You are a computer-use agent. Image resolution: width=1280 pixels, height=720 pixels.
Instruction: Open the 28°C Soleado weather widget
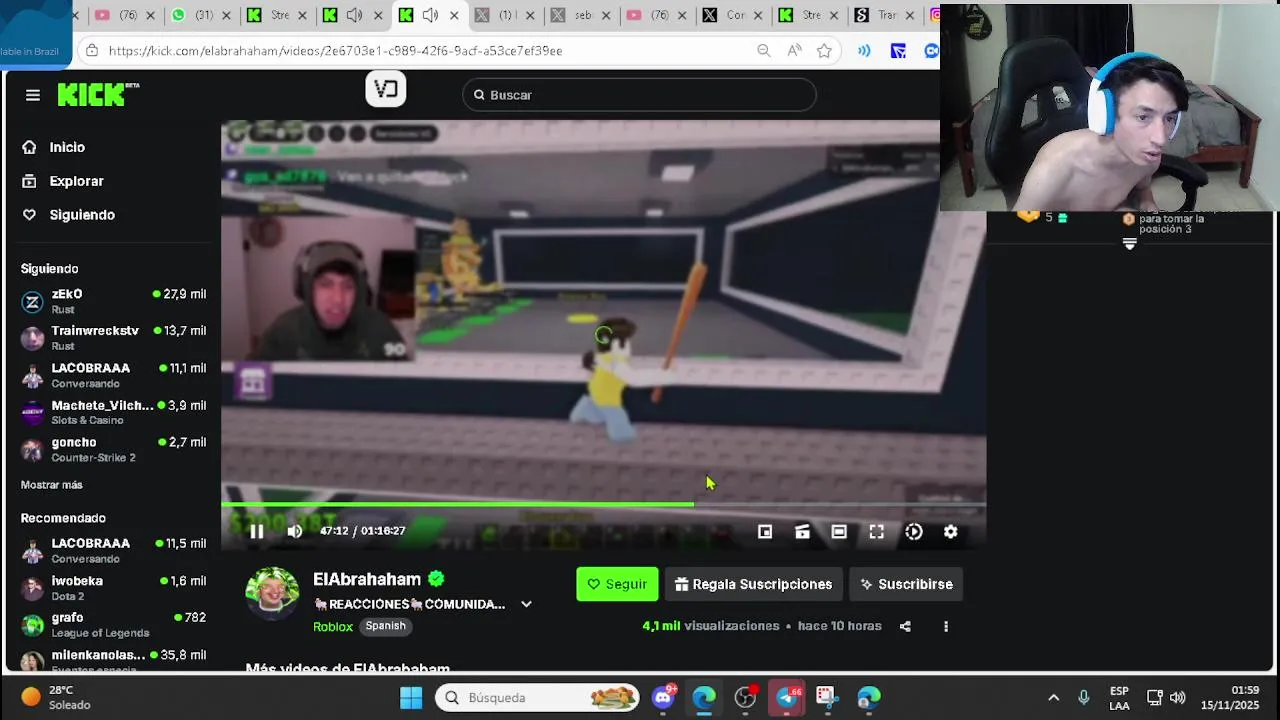[55, 698]
